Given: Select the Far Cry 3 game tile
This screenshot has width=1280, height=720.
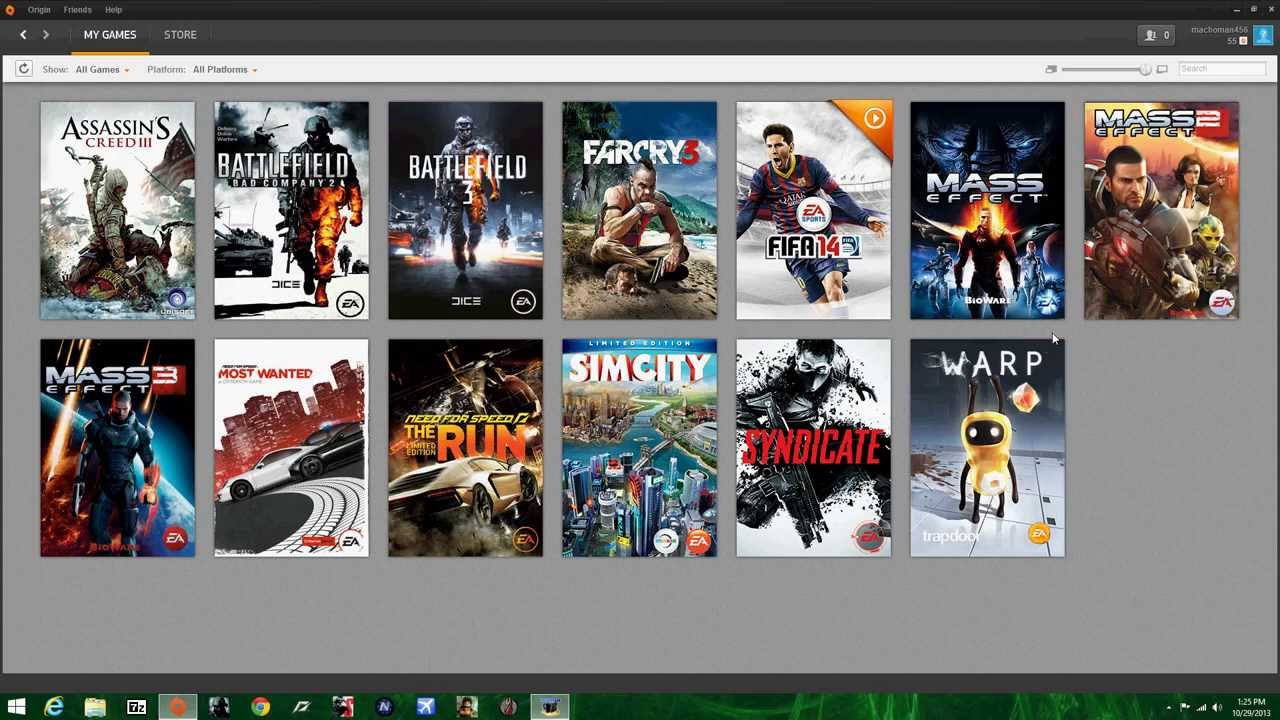Looking at the screenshot, I should 639,210.
